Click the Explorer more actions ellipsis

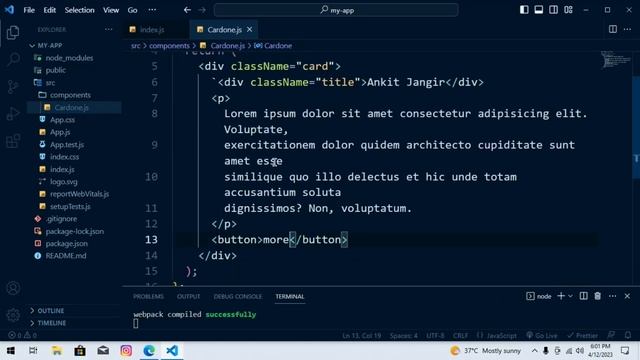click(109, 29)
